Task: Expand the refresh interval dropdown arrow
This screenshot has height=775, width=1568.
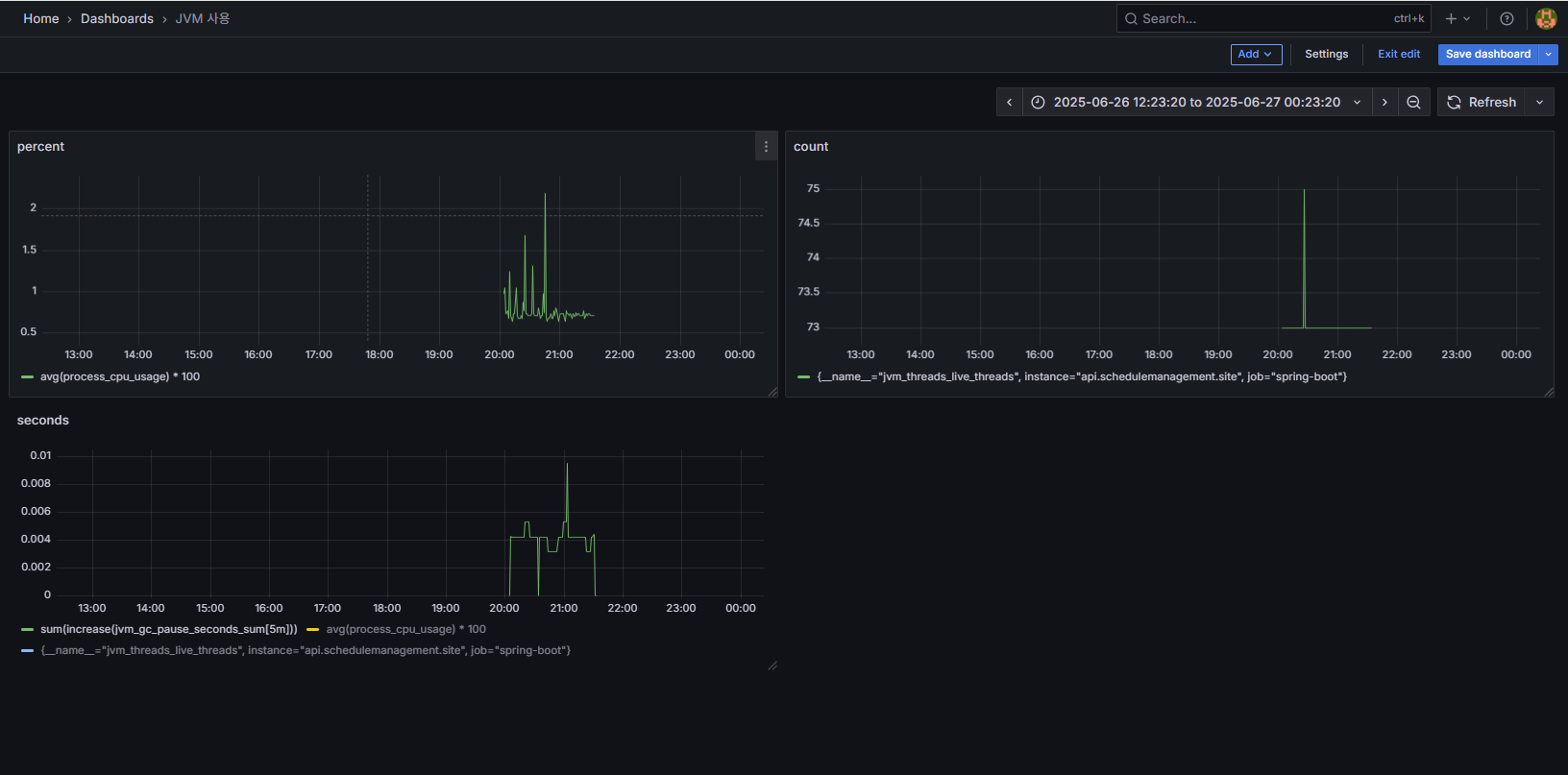Action: 1540,102
